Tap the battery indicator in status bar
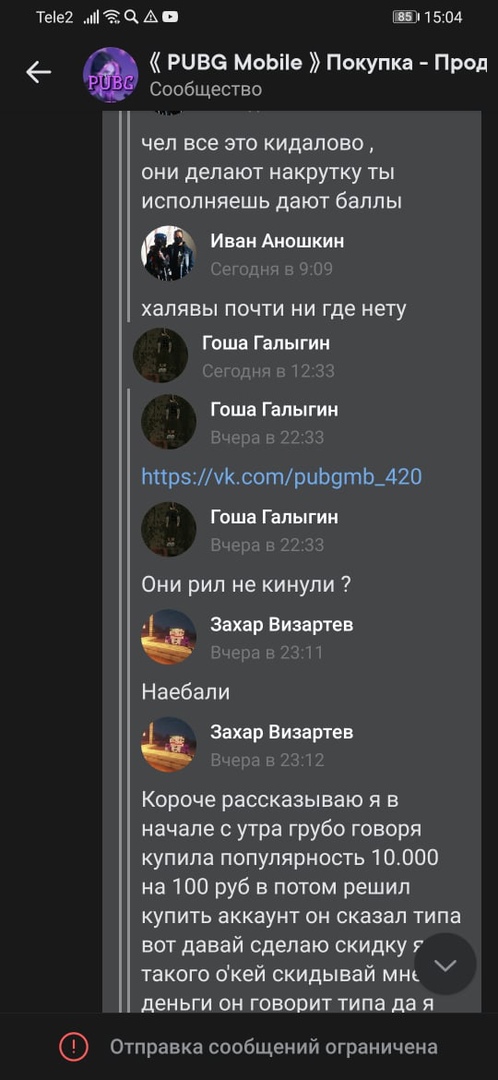 405,17
